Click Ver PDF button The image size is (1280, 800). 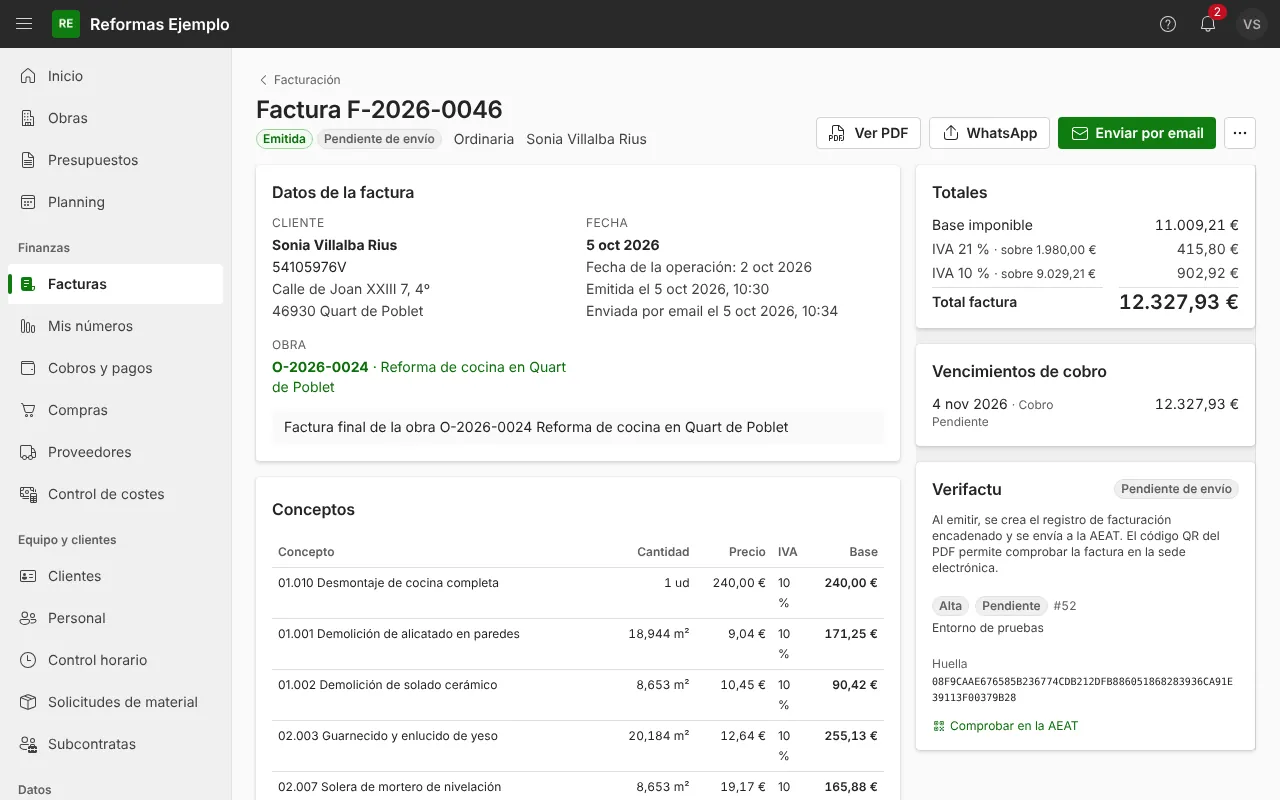click(x=868, y=133)
